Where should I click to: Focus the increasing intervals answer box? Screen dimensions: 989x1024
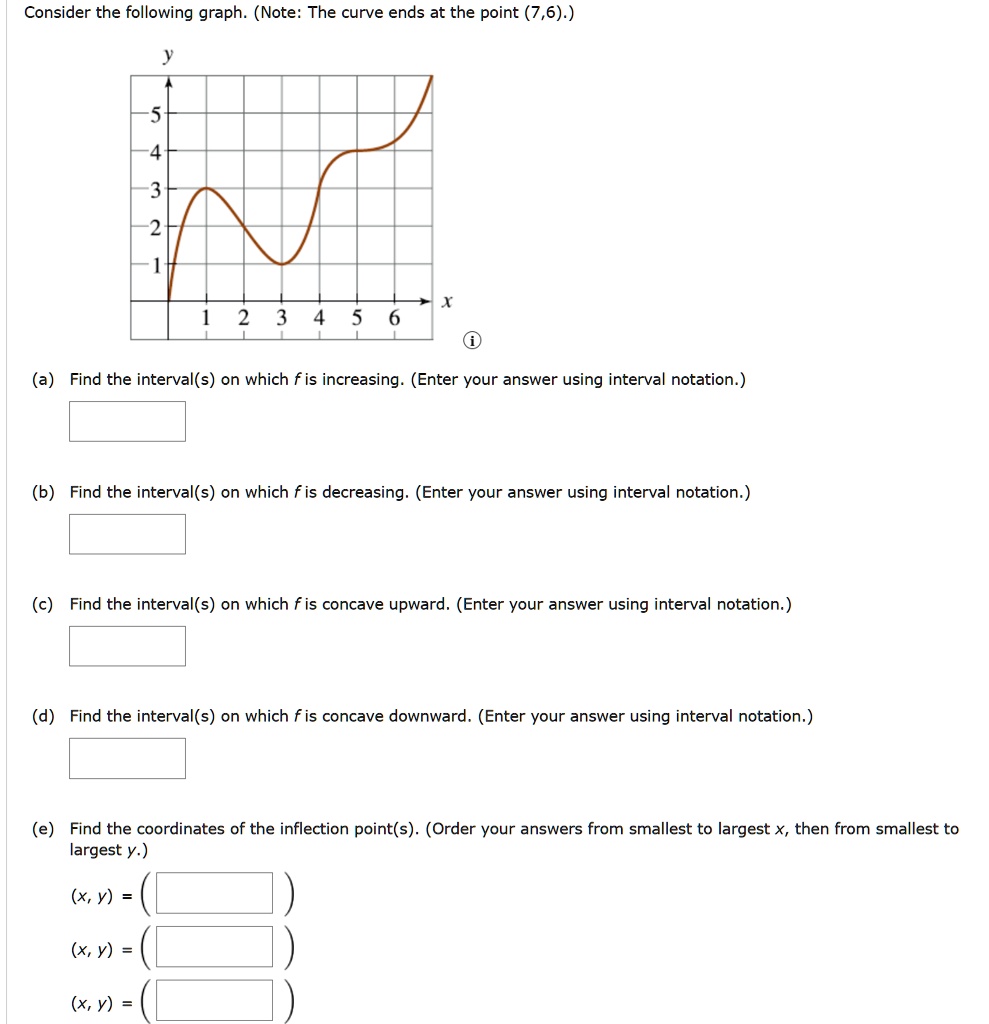127,421
